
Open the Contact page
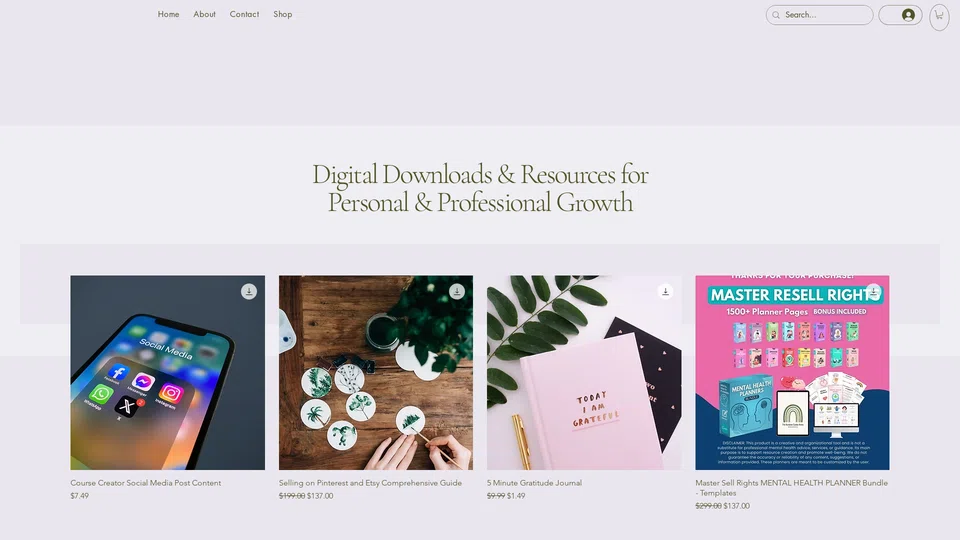244,14
